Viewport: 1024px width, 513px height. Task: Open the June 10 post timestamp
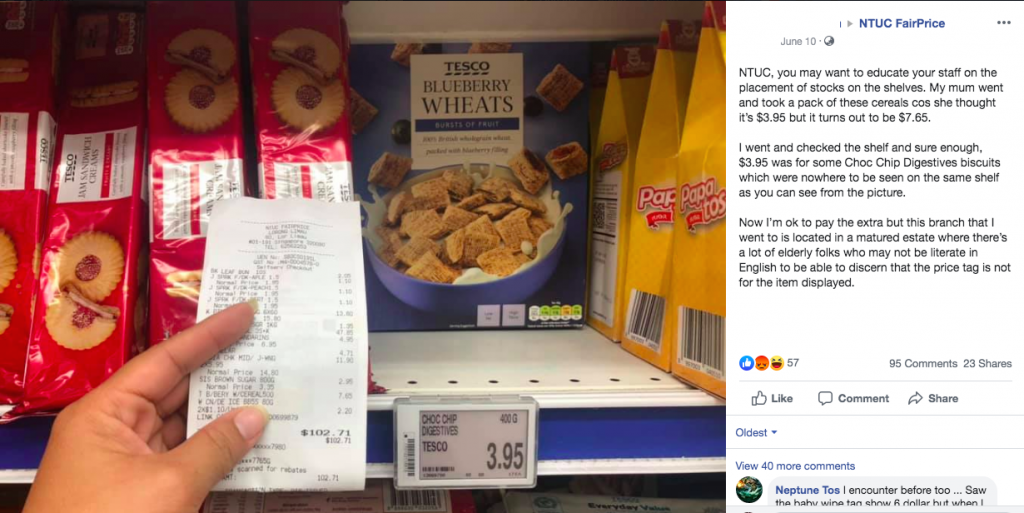(798, 41)
